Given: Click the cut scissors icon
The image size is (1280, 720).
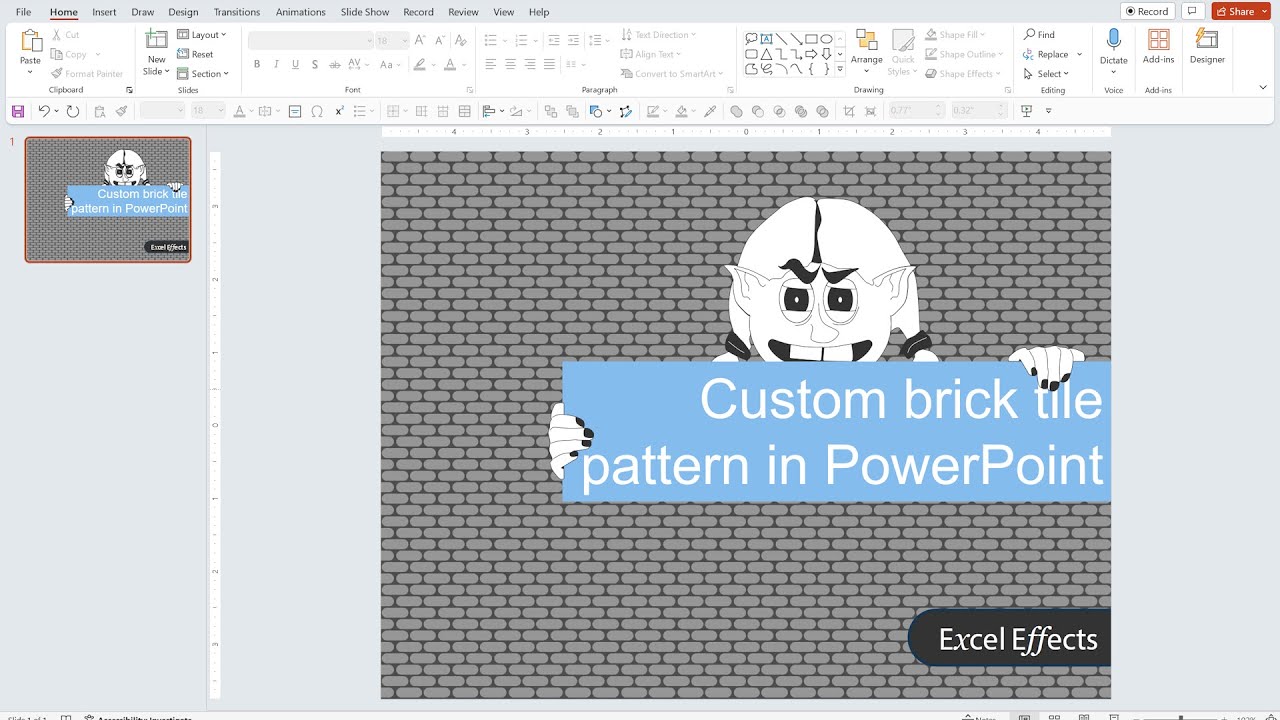Looking at the screenshot, I should coord(56,35).
